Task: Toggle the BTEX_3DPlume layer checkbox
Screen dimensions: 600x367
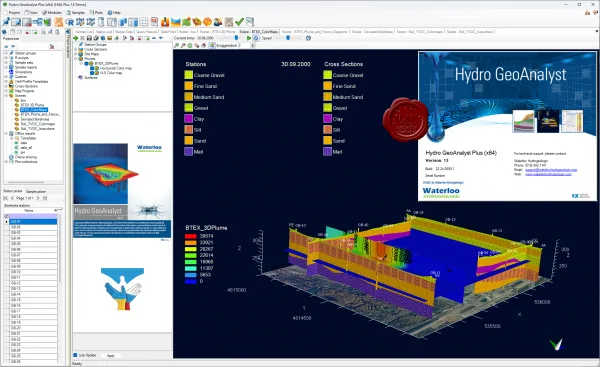Action: (86, 64)
